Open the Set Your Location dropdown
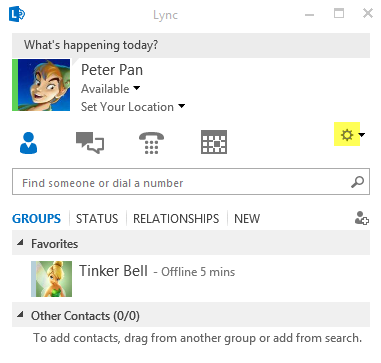This screenshot has height=363, width=381. (x=133, y=107)
